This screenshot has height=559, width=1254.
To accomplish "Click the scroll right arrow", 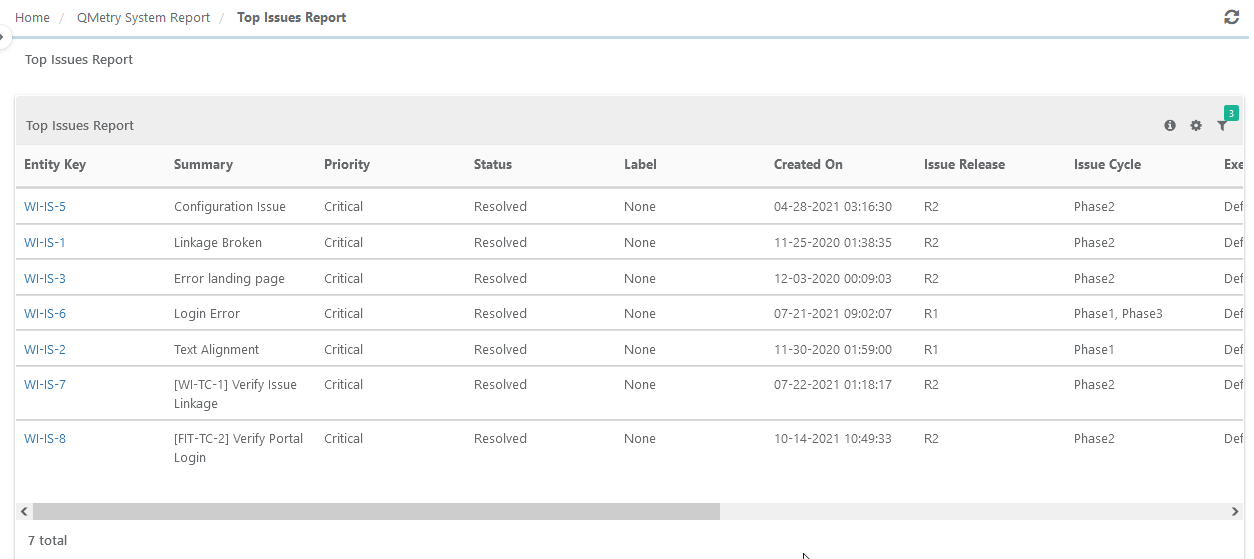I will 1235,511.
